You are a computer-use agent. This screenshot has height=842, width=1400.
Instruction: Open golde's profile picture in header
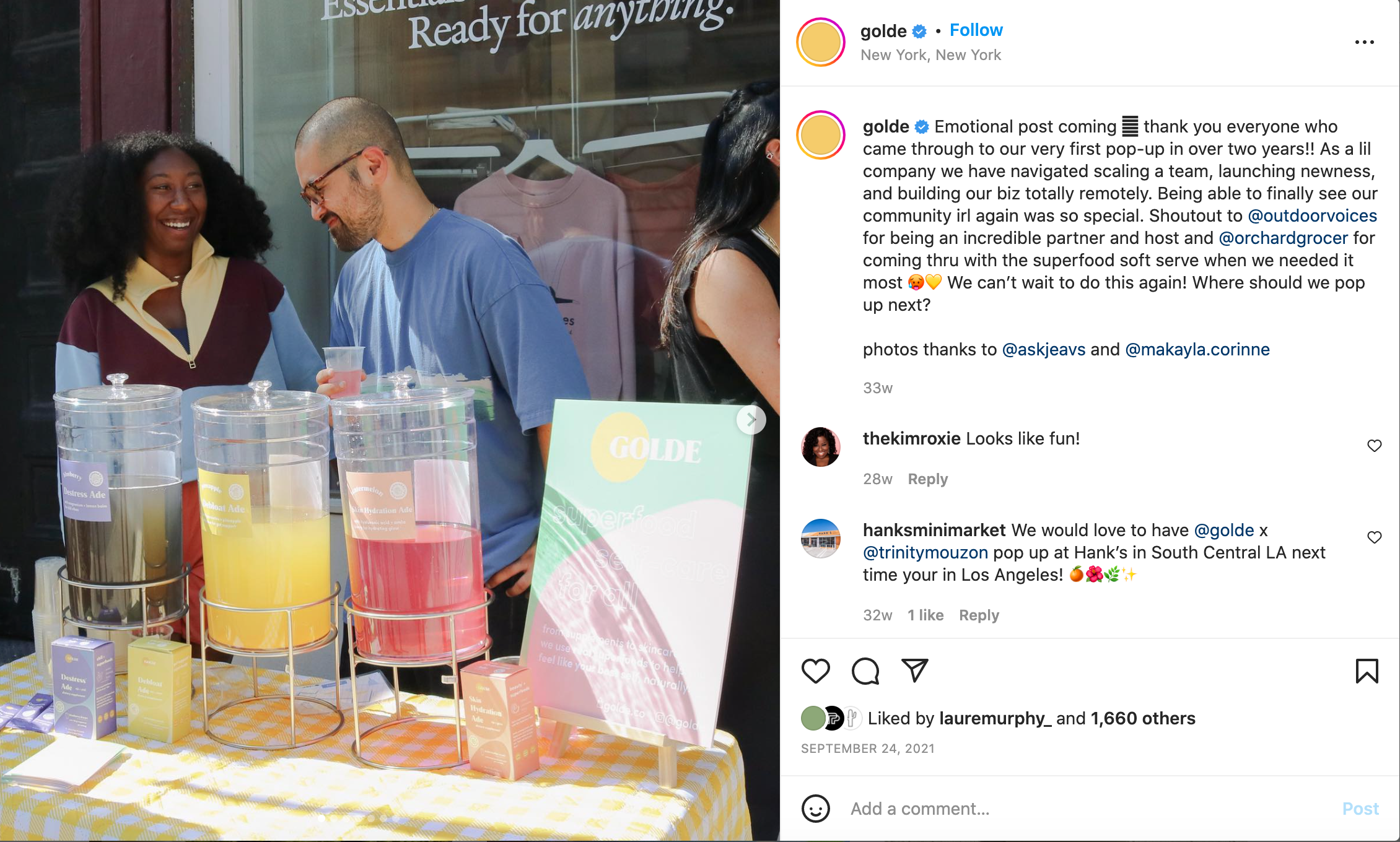tap(820, 42)
